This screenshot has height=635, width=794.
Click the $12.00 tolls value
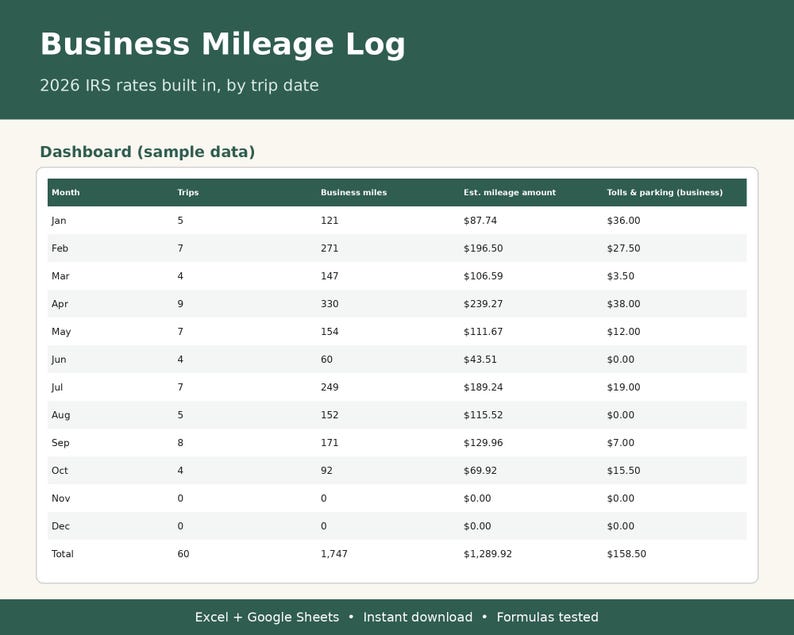(623, 332)
